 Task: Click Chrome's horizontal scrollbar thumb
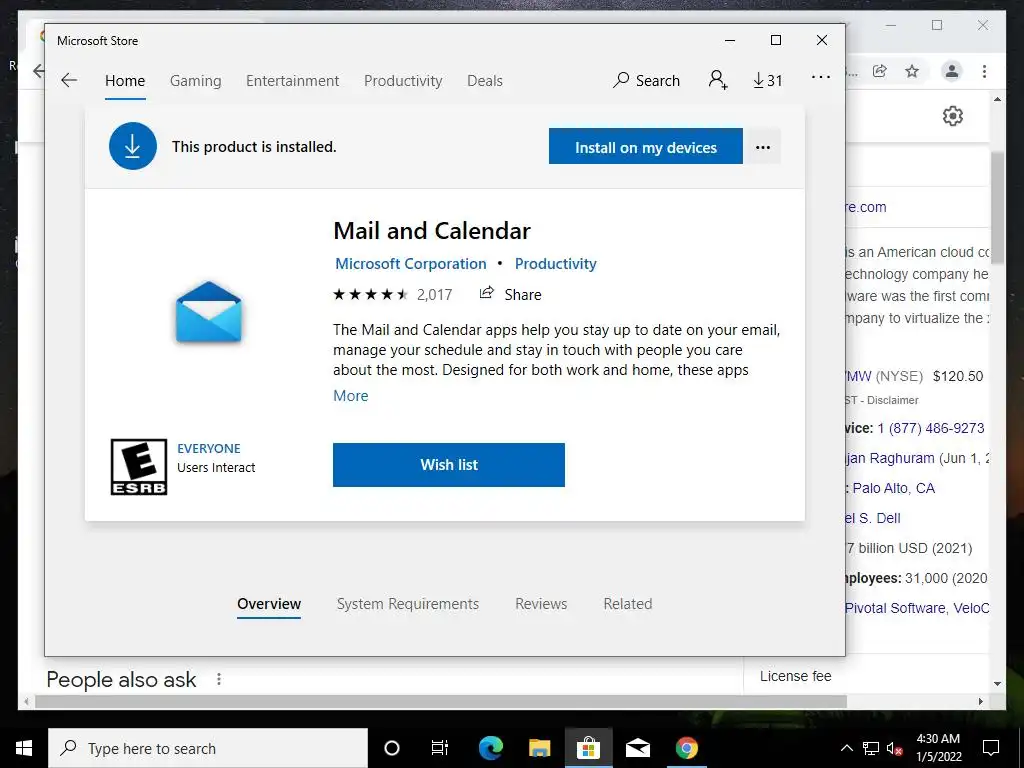[x=441, y=701]
